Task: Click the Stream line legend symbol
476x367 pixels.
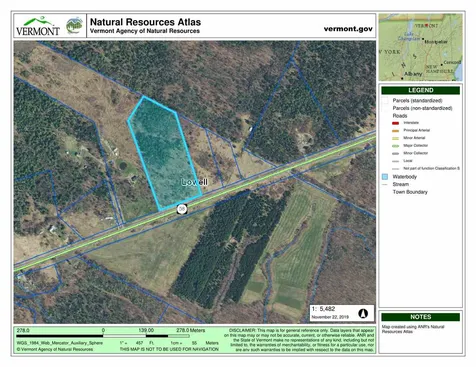Action: tap(385, 184)
